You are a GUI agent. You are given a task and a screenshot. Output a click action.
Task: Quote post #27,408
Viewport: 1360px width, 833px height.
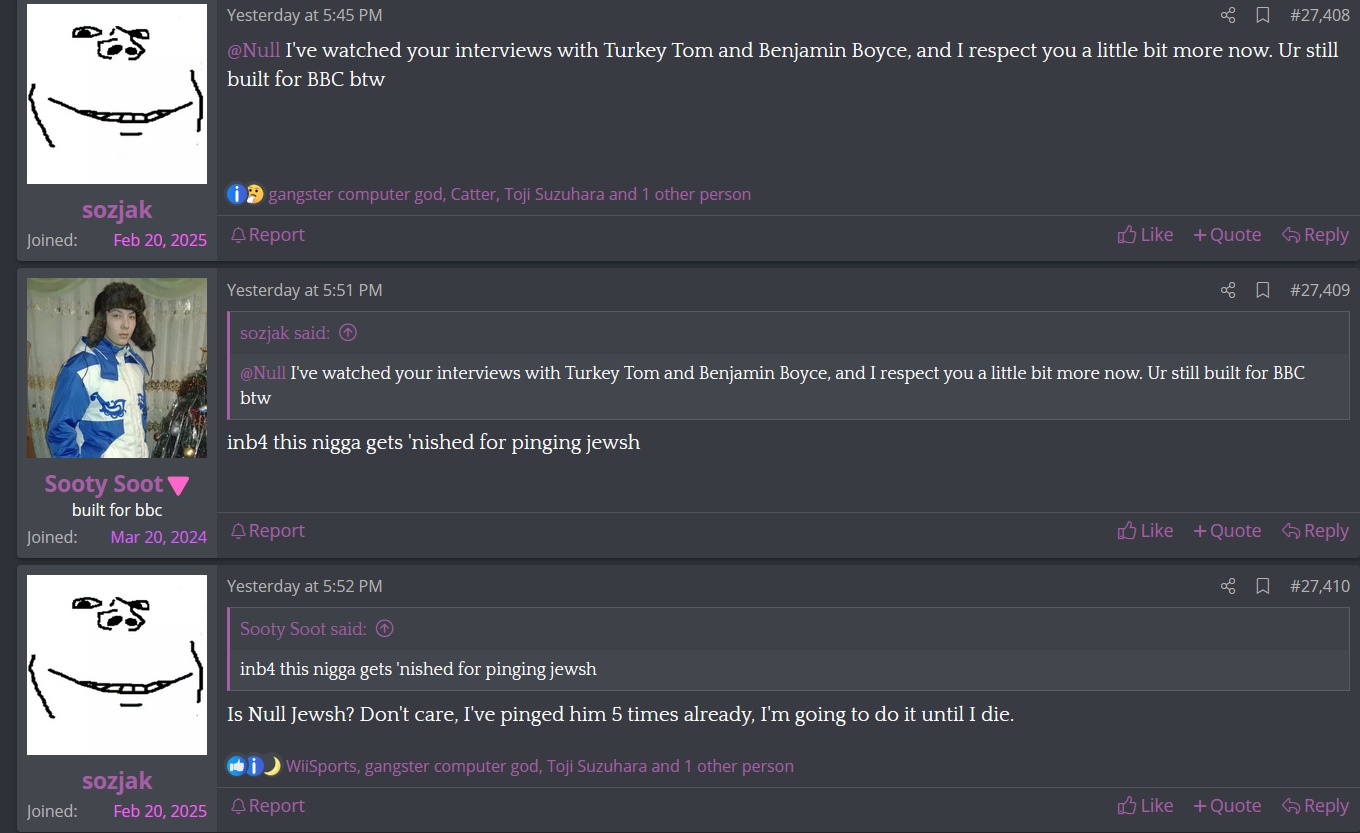(x=1227, y=235)
